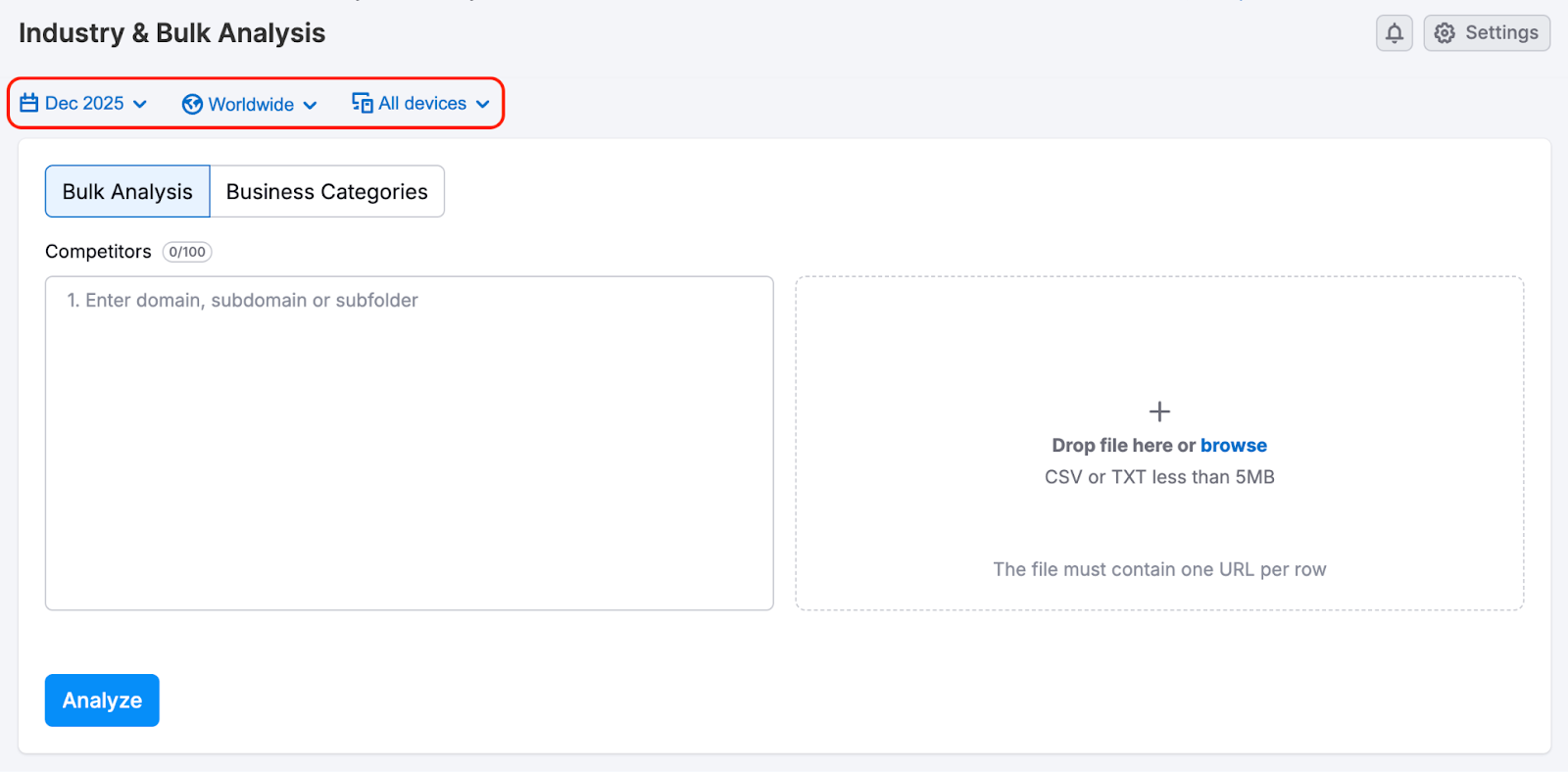Click the chevron beside Dec 2025
This screenshot has height=772, width=1568.
tap(141, 104)
